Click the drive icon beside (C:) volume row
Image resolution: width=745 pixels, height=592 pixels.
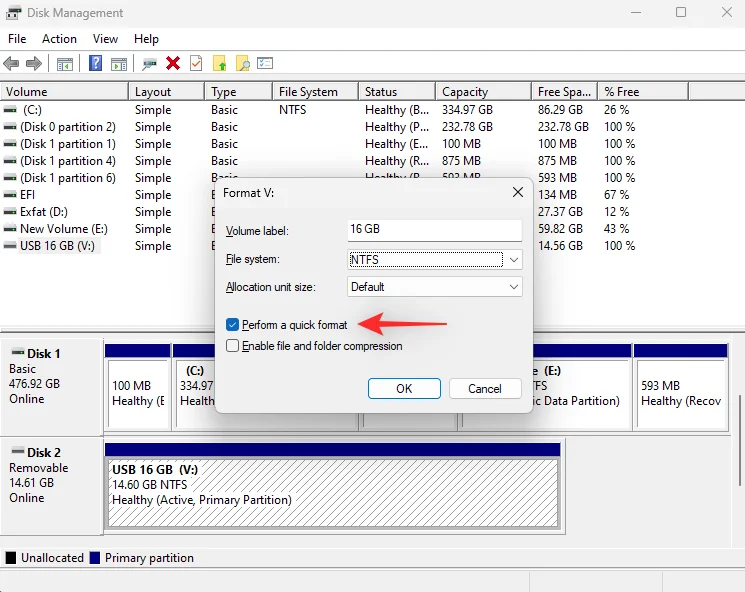(10, 110)
